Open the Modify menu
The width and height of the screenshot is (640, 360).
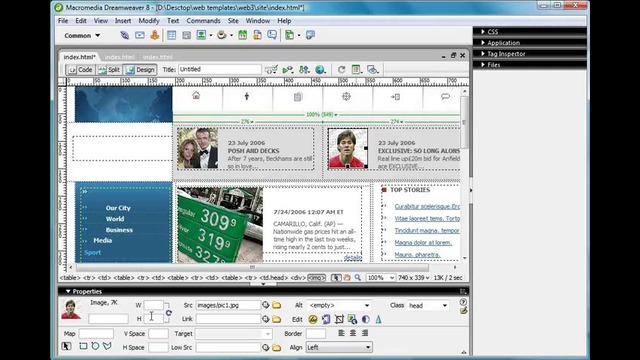(x=149, y=21)
